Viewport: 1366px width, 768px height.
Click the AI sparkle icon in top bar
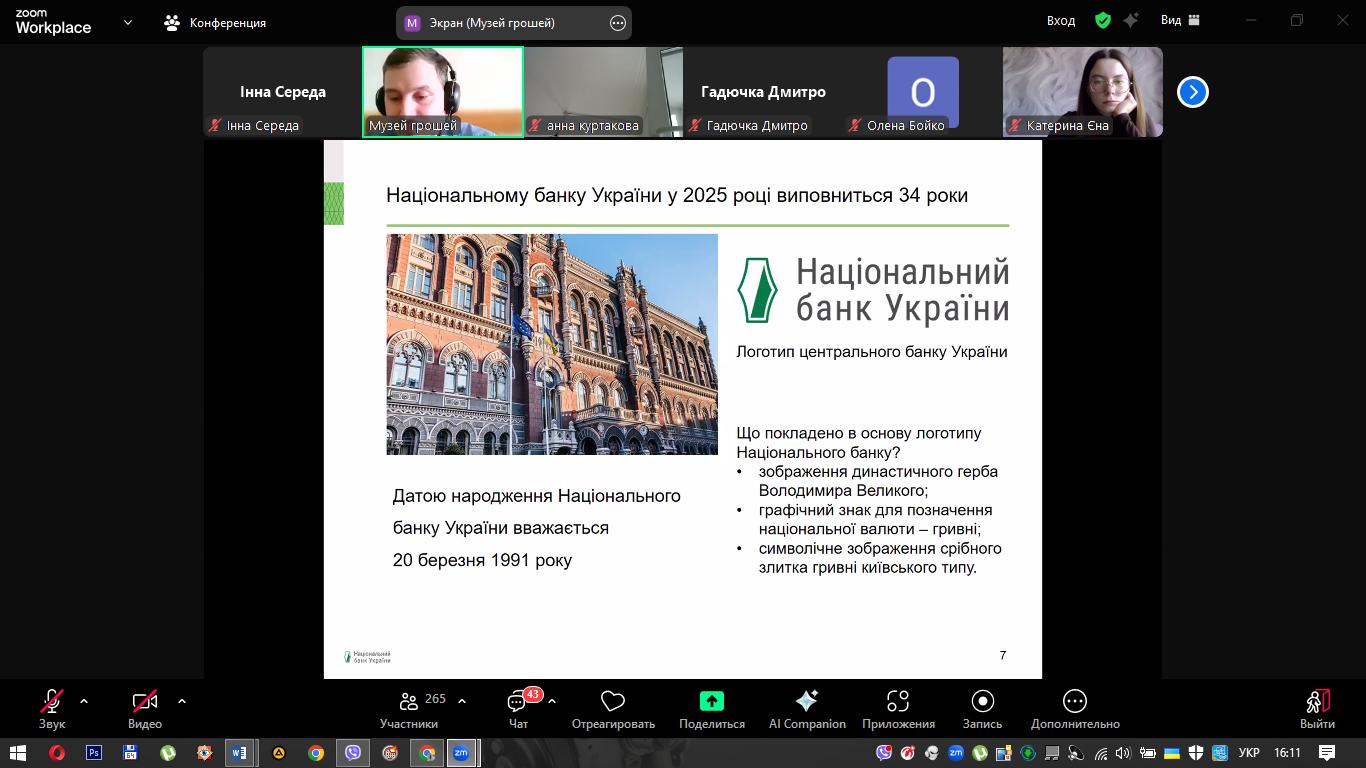1131,20
